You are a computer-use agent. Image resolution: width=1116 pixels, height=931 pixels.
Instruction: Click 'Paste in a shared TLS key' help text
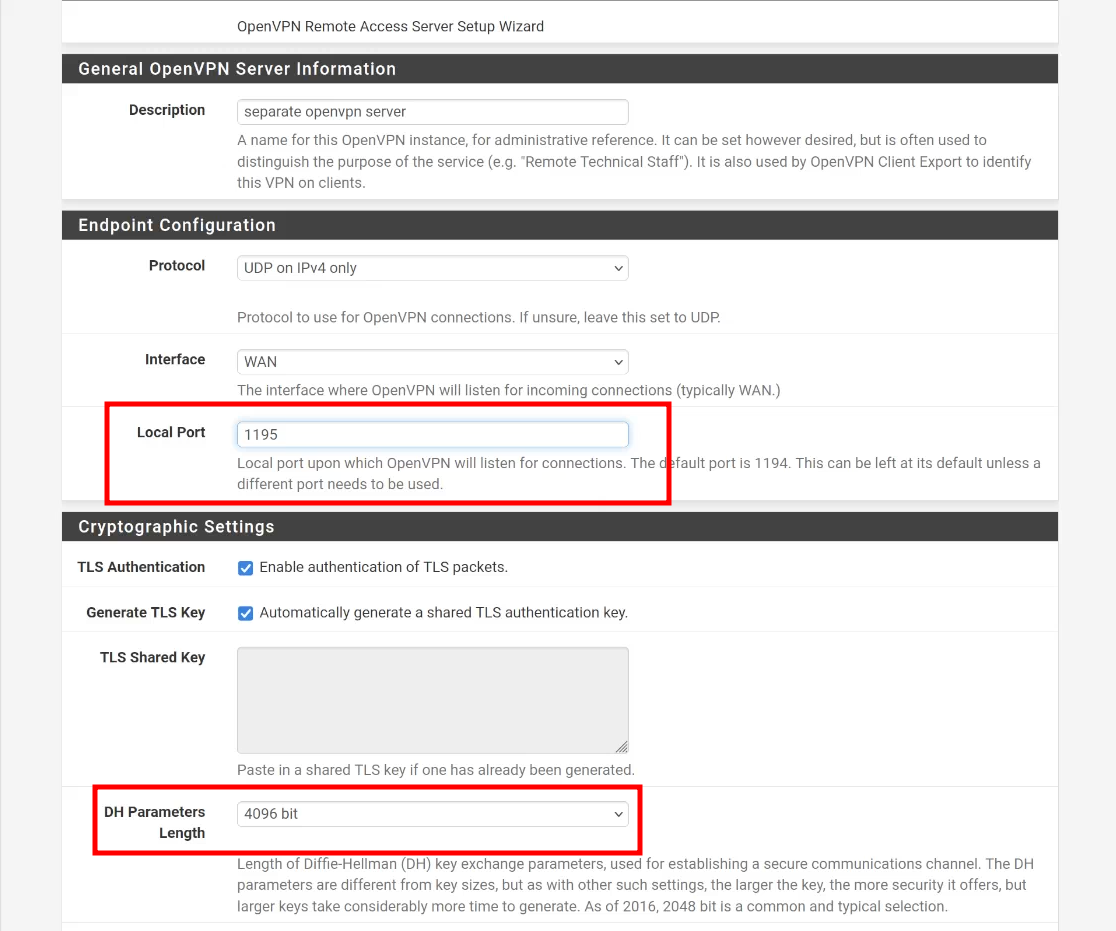(x=436, y=770)
